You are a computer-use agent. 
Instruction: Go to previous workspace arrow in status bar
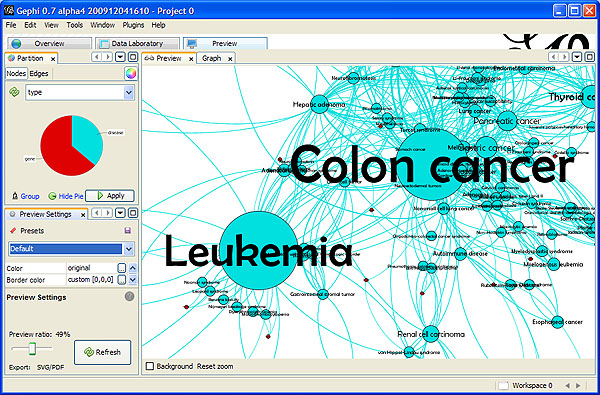point(567,385)
